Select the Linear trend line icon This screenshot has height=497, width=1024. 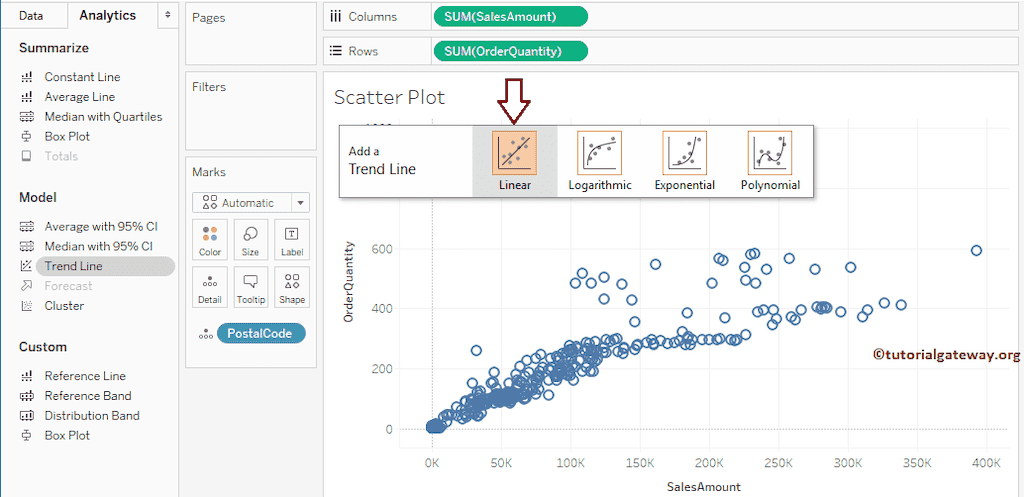(514, 153)
